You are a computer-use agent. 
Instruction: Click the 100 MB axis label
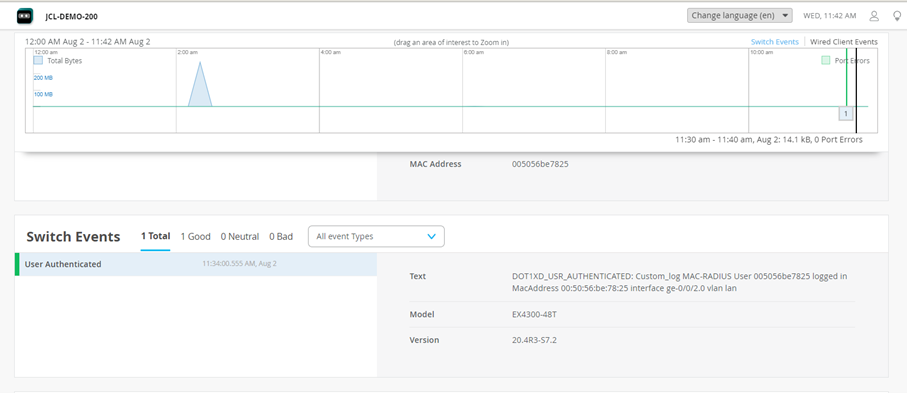(x=43, y=94)
